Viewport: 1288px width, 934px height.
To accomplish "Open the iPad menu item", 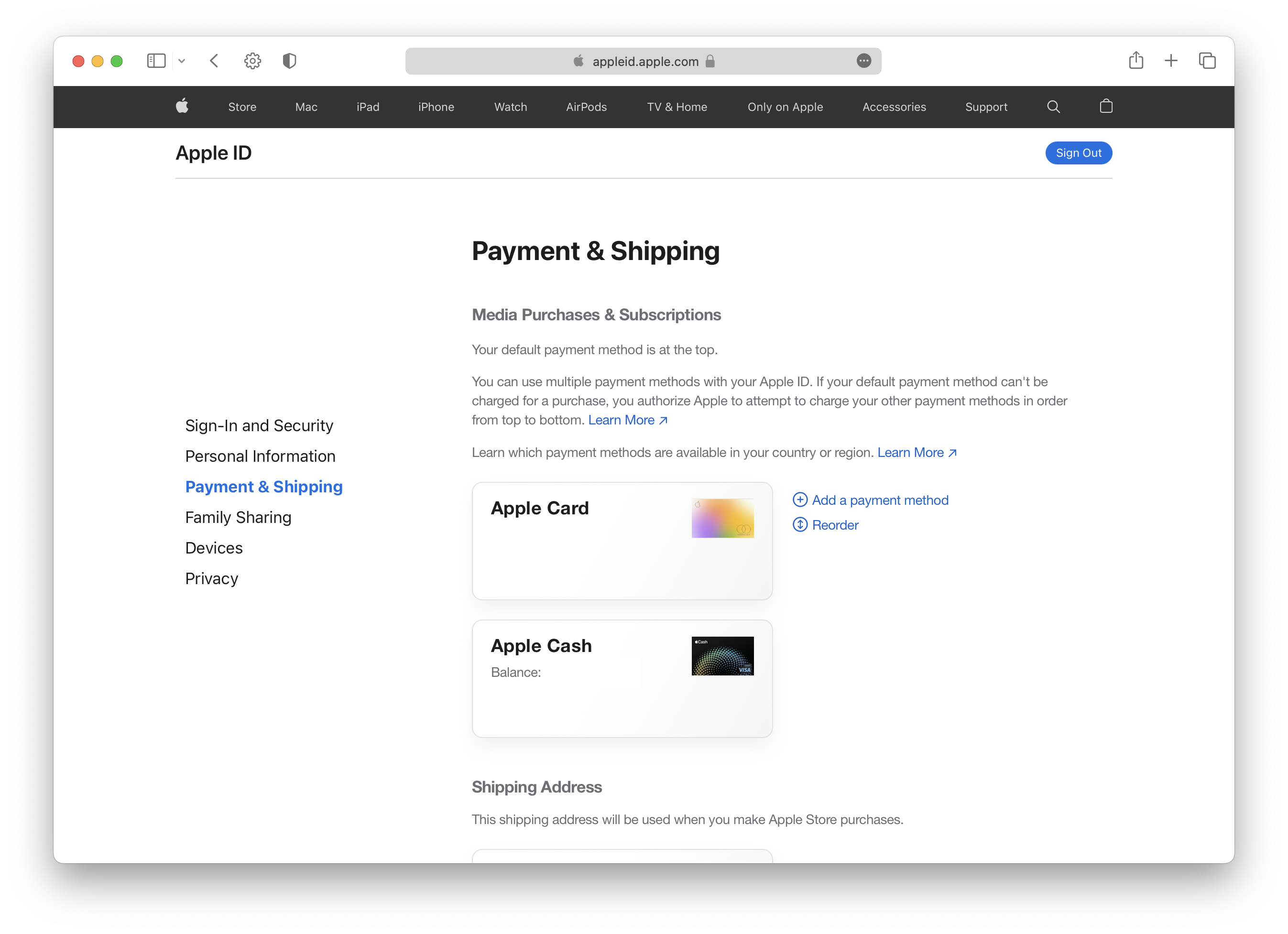I will pyautogui.click(x=368, y=107).
